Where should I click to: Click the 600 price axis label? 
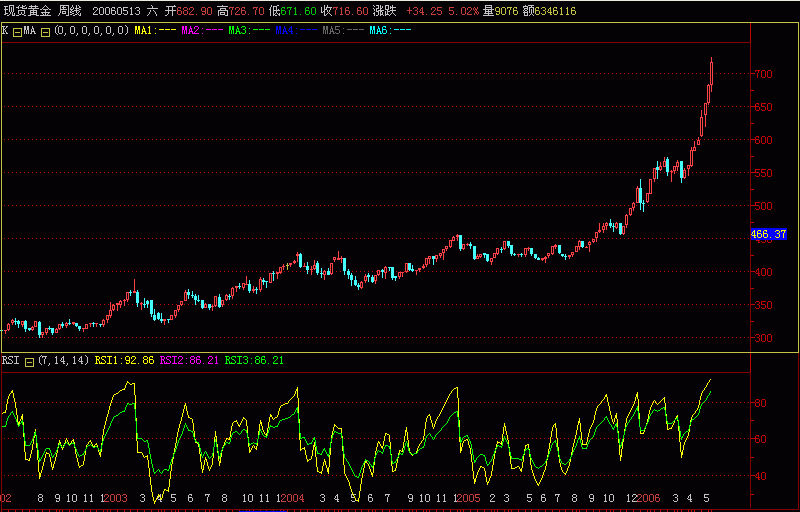click(x=765, y=140)
